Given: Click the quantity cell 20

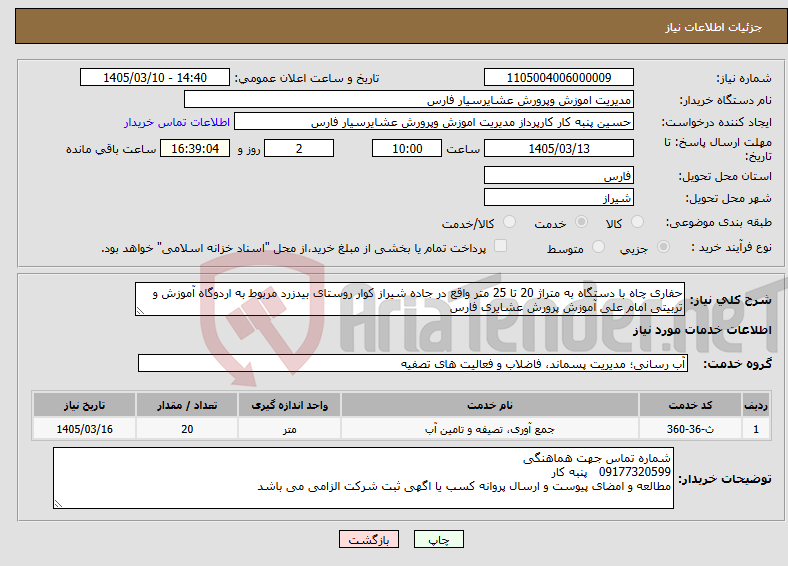Looking at the screenshot, I should click(187, 429).
